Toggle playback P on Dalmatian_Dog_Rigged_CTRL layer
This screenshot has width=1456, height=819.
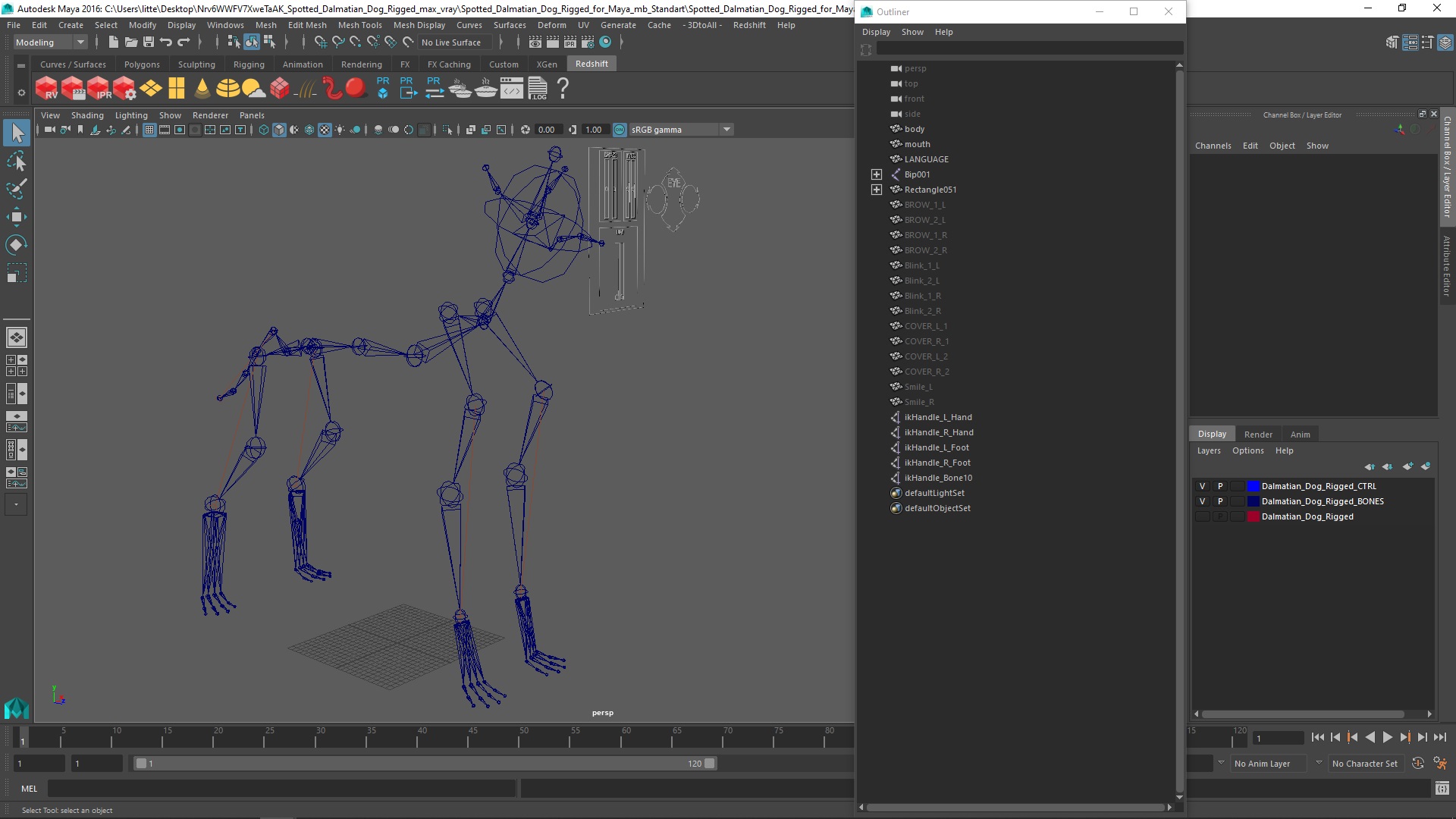(x=1220, y=486)
